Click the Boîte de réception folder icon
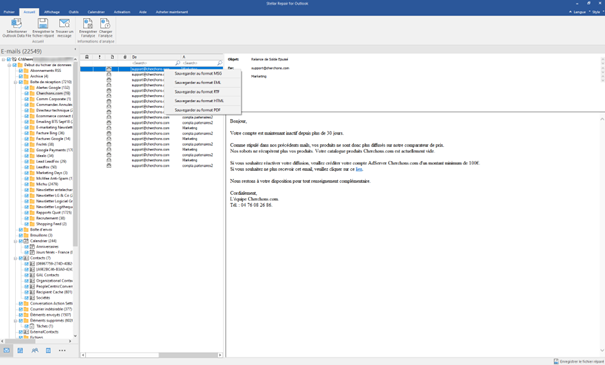 [x=26, y=82]
